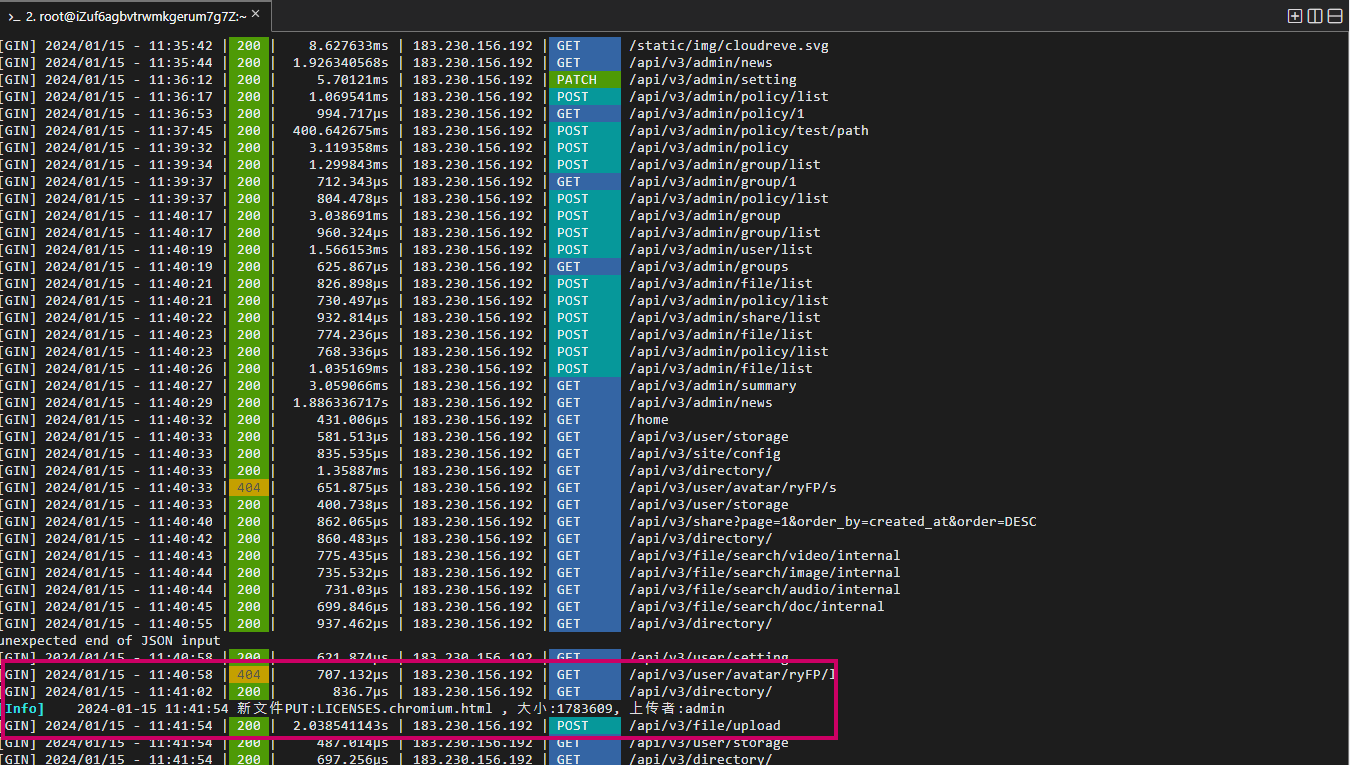Split the terminal into stacked rows
This screenshot has width=1350, height=765.
point(1335,15)
